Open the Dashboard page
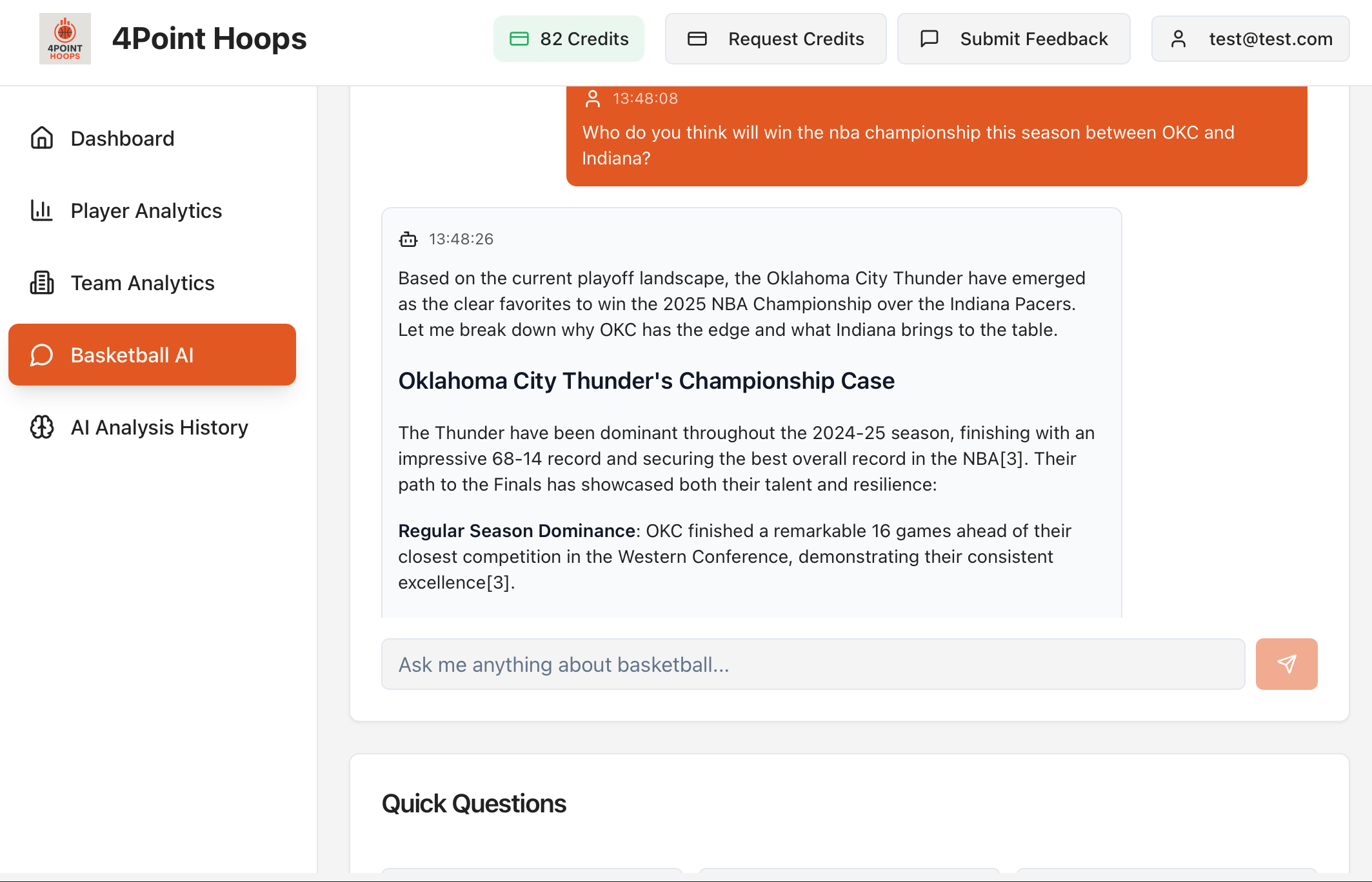Screen dimensions: 1372x882 tap(123, 138)
